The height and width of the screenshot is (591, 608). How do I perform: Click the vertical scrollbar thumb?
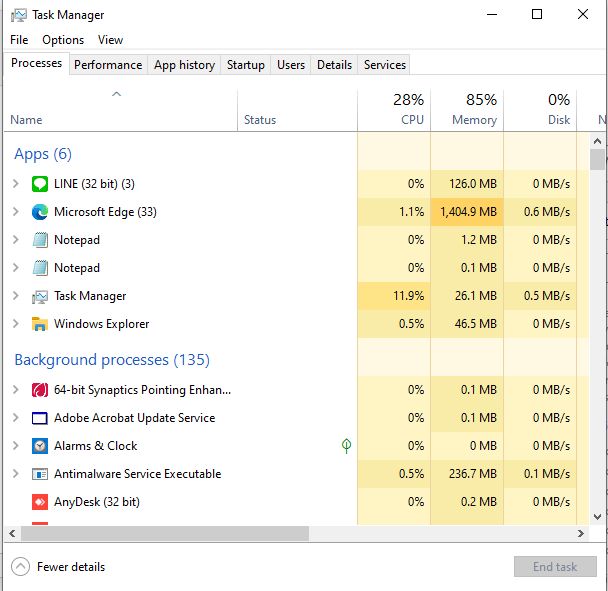click(x=597, y=159)
